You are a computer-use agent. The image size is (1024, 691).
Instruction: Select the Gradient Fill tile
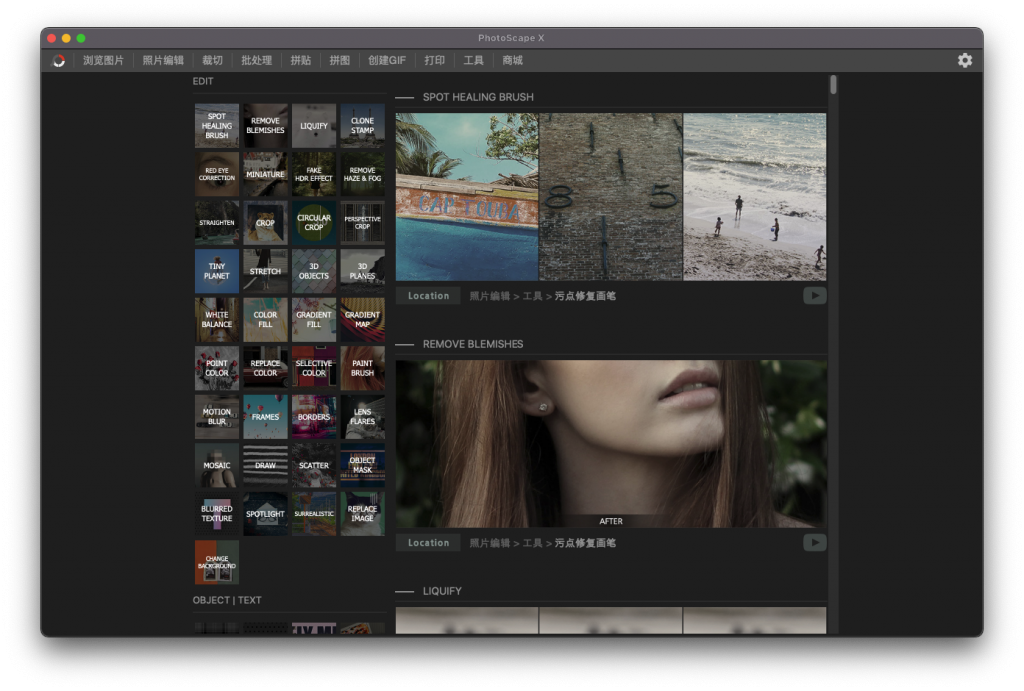click(x=314, y=320)
